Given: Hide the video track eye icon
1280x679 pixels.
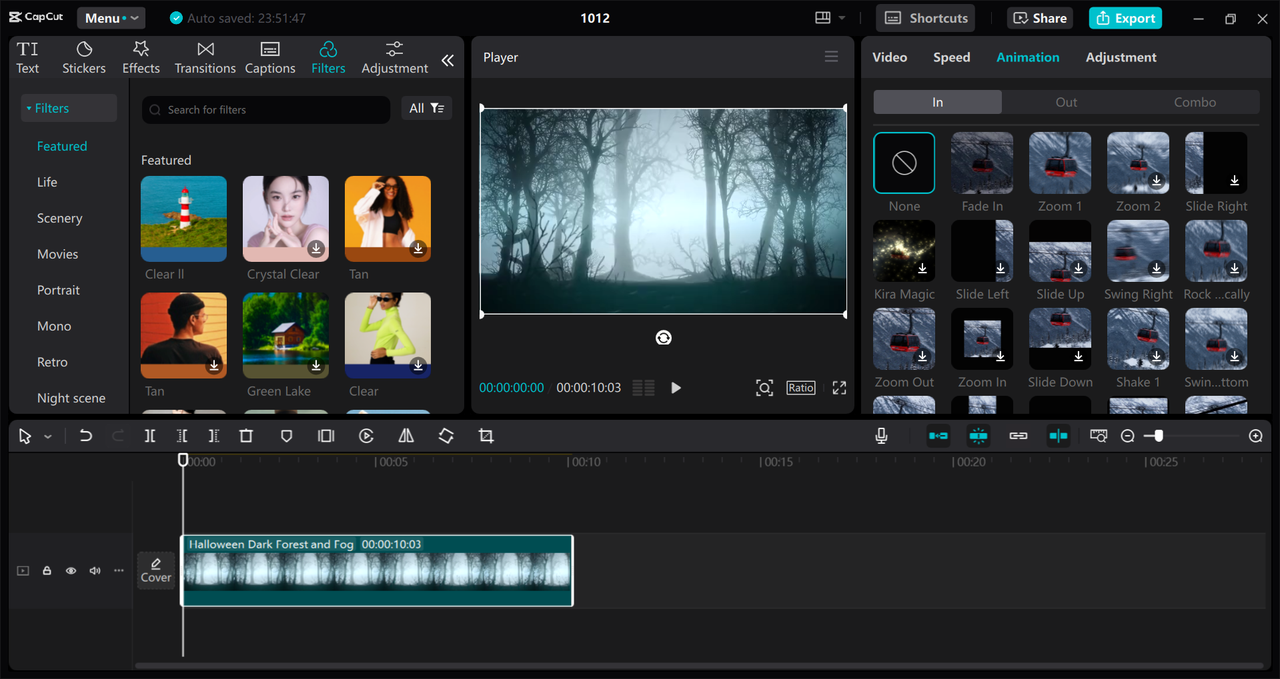Looking at the screenshot, I should (x=71, y=571).
